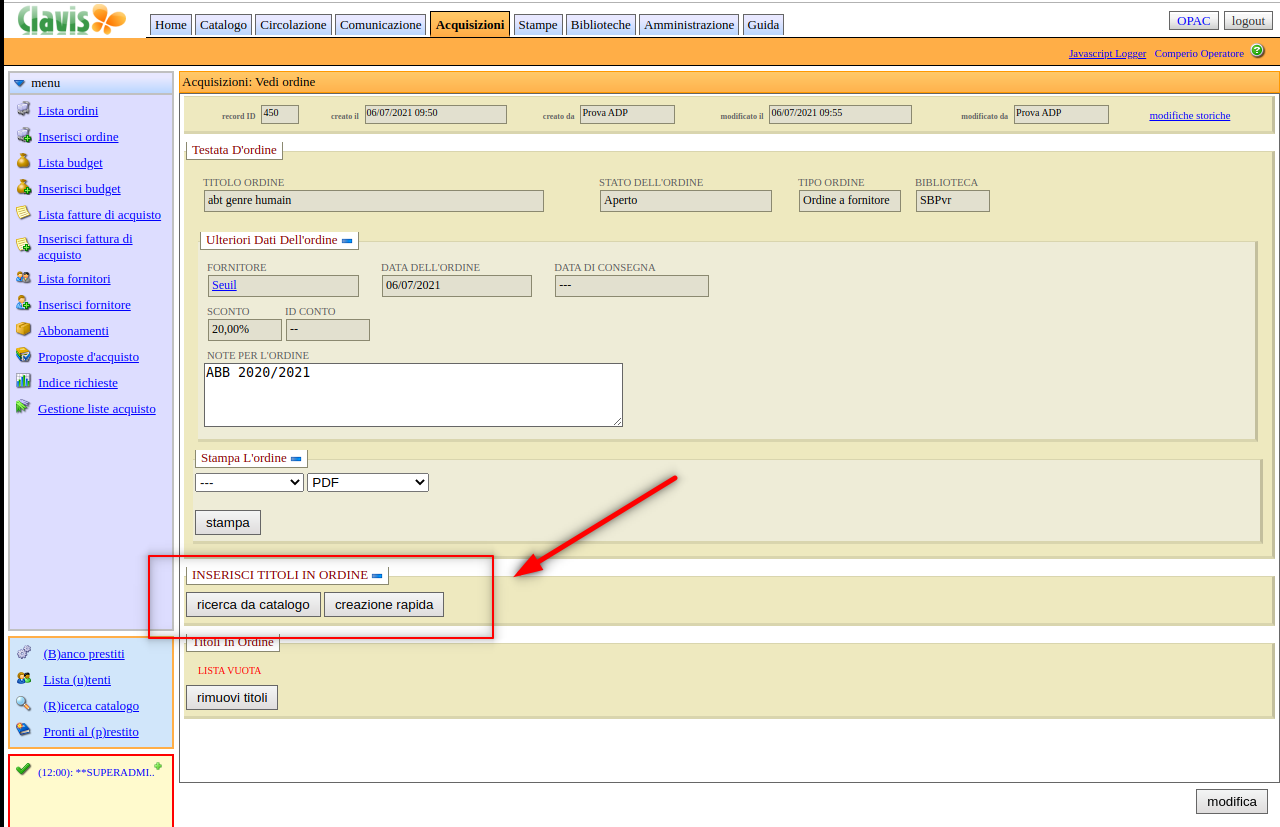The image size is (1280, 827).
Task: Open the Circolazione tab
Action: point(293,25)
